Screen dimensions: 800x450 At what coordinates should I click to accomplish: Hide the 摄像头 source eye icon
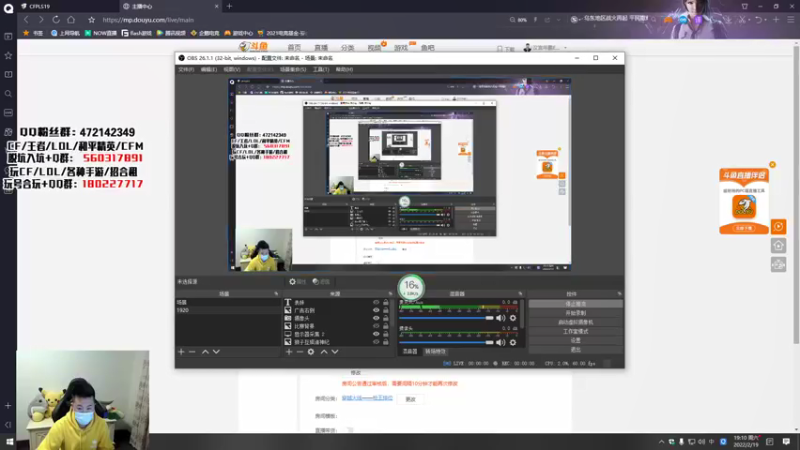click(x=376, y=318)
